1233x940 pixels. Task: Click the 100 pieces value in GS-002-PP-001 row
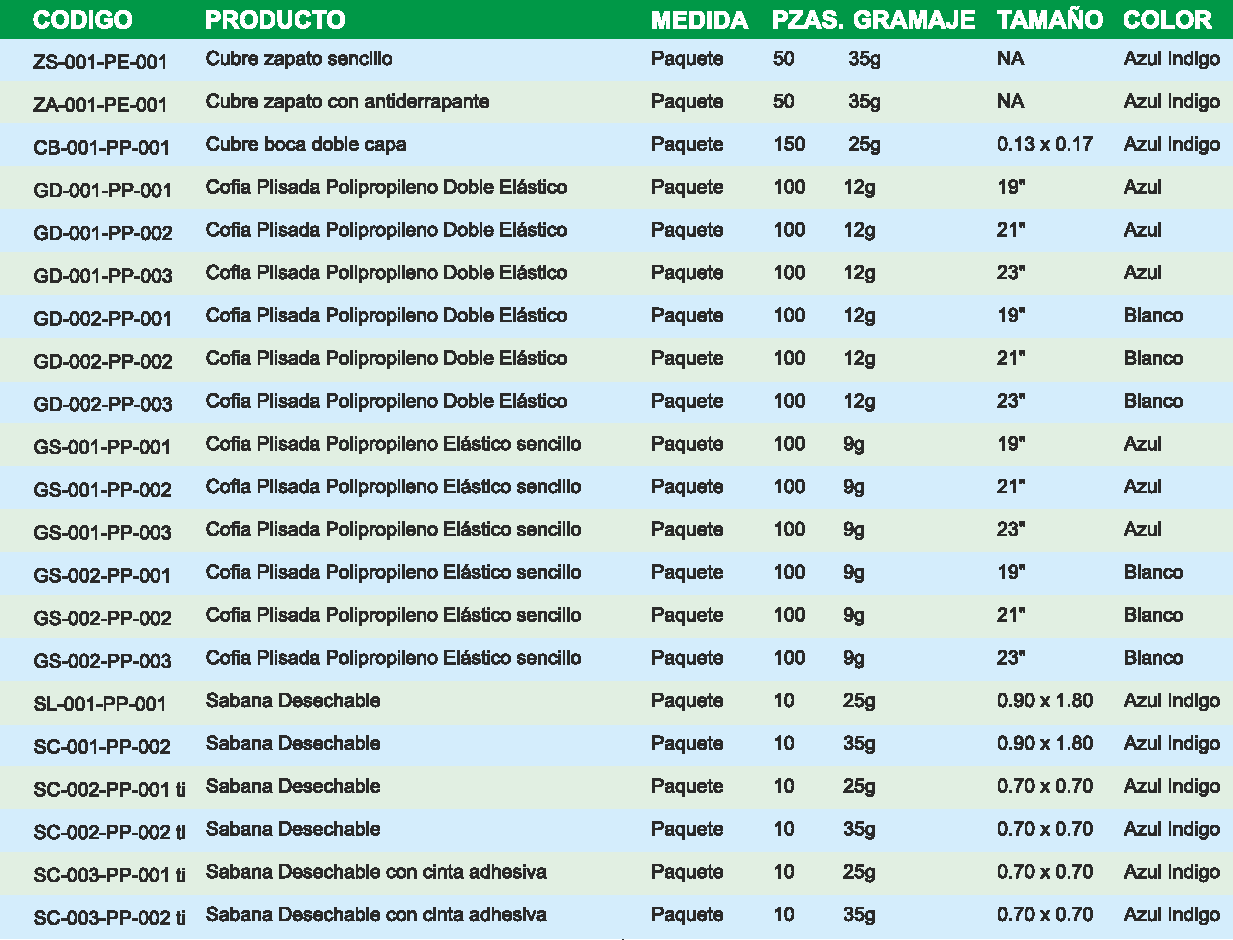pos(789,573)
